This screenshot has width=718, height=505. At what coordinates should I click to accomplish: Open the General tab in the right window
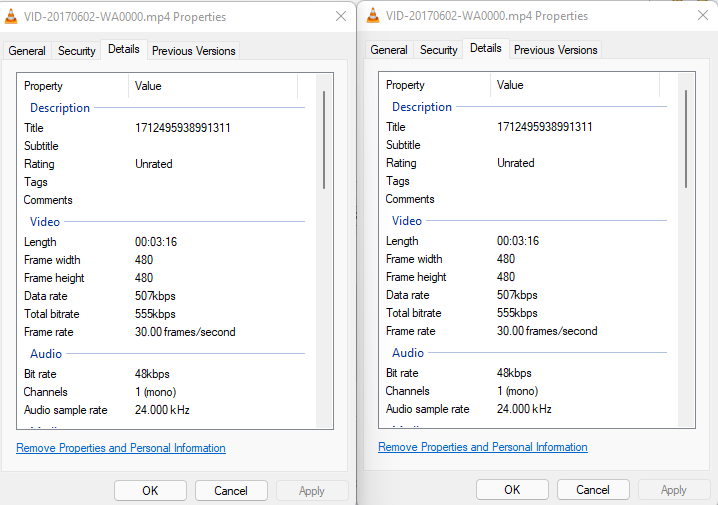point(389,50)
